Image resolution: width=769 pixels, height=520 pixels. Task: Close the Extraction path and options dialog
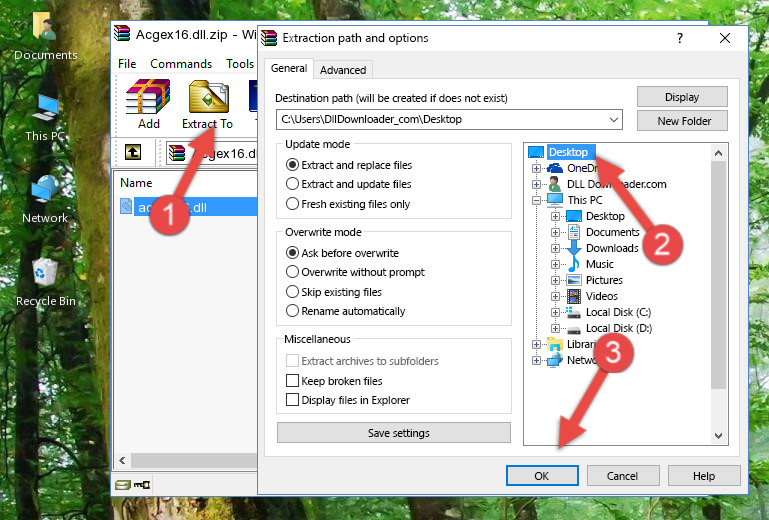[x=725, y=38]
